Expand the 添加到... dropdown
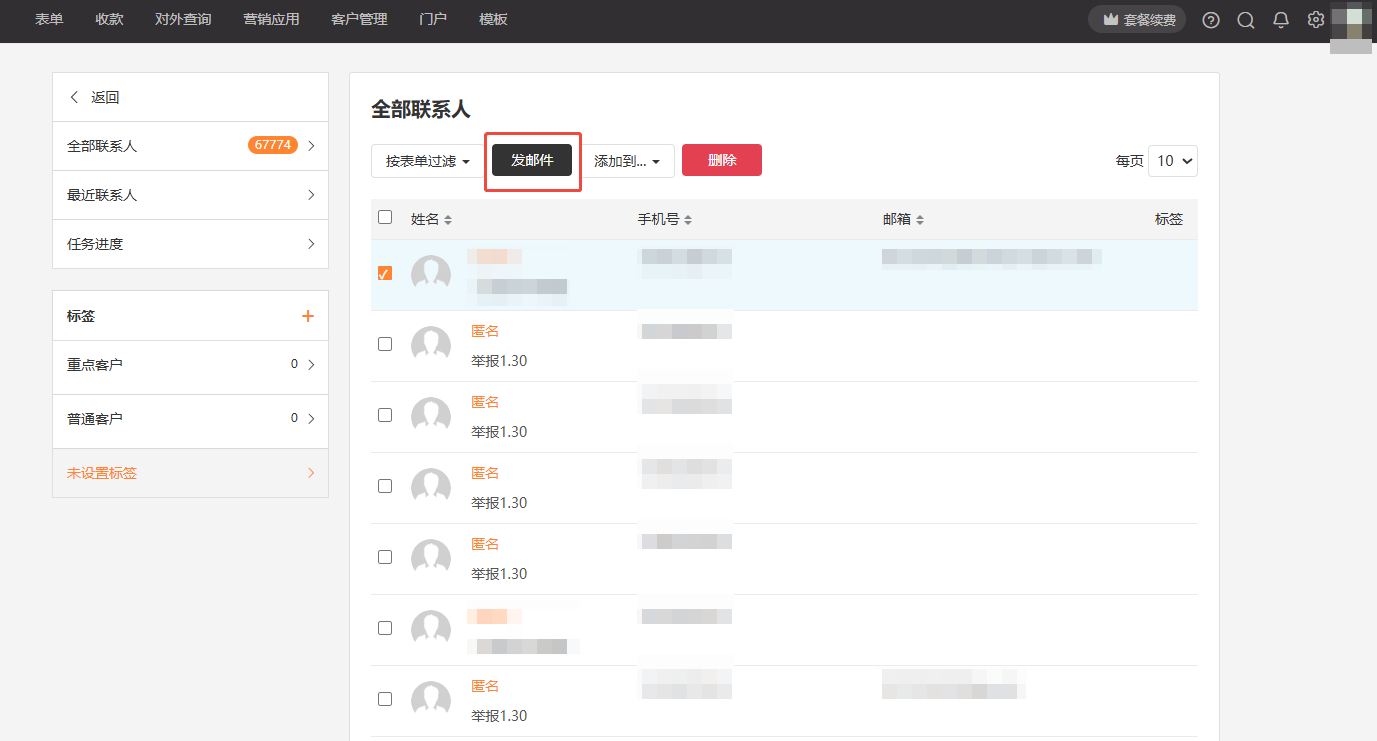Screen dimensions: 1377x741 (627, 161)
